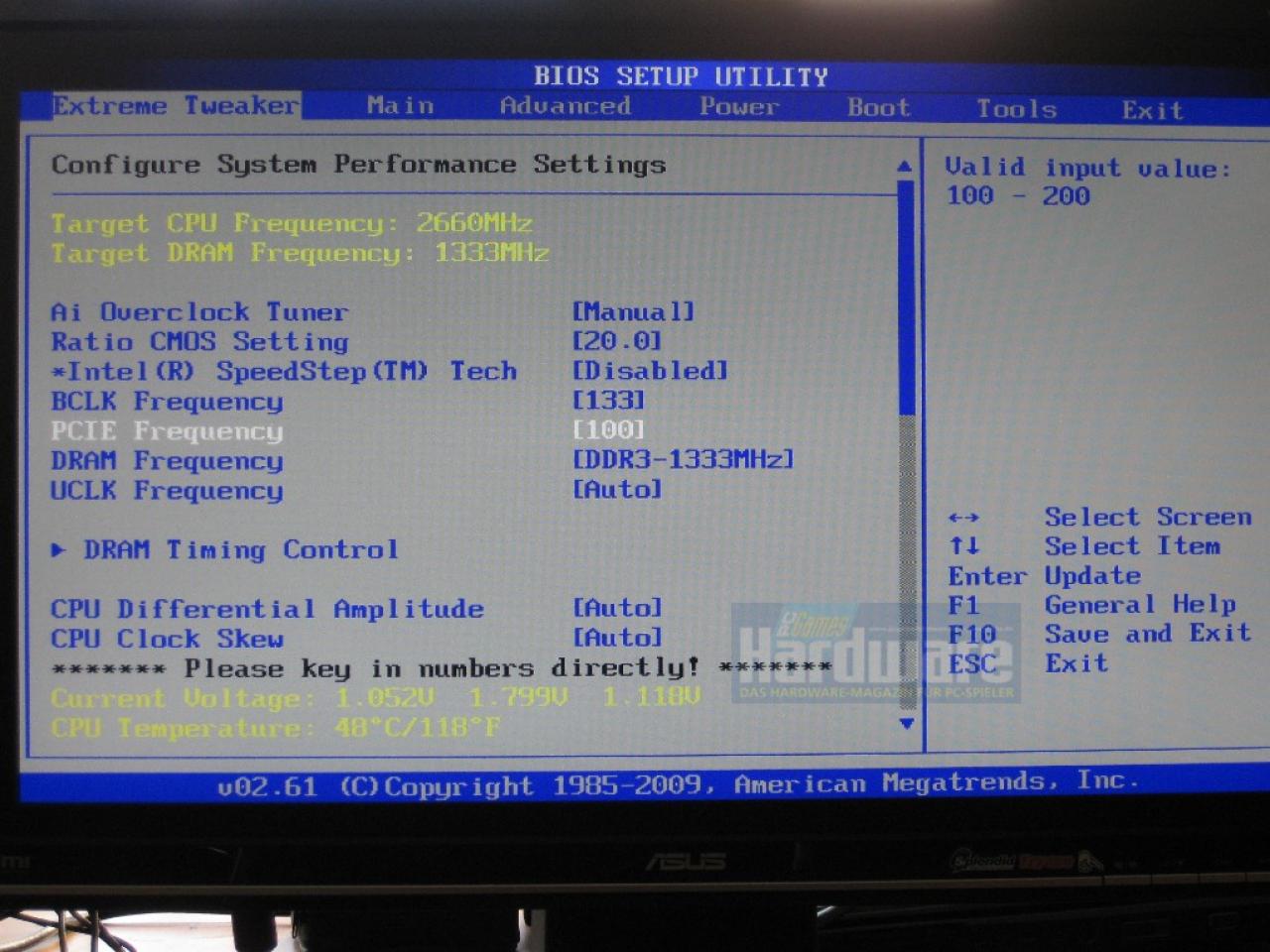Change Ai Overclock Tuner value Manual

(633, 311)
